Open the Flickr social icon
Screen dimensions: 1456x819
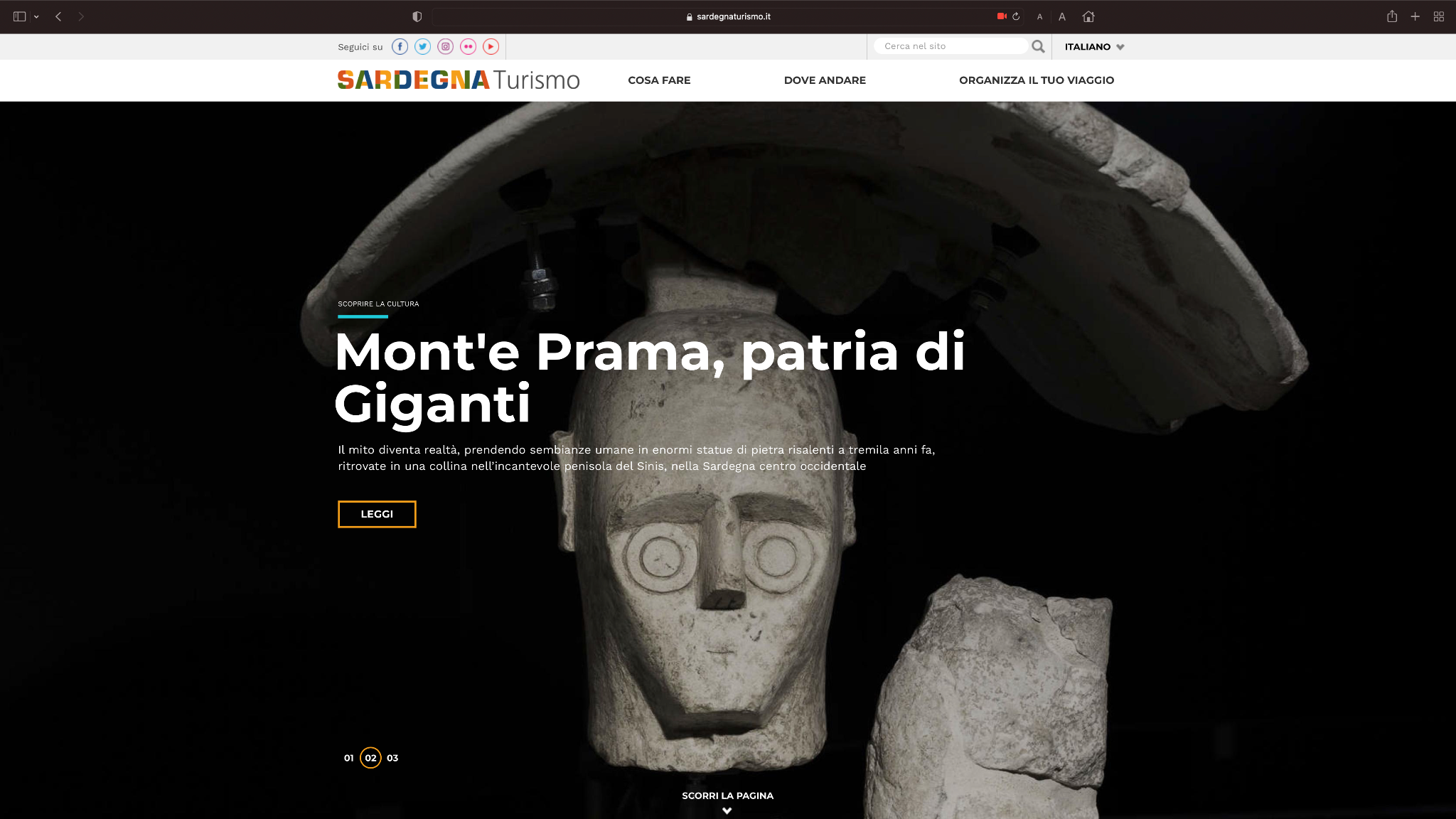(469, 47)
